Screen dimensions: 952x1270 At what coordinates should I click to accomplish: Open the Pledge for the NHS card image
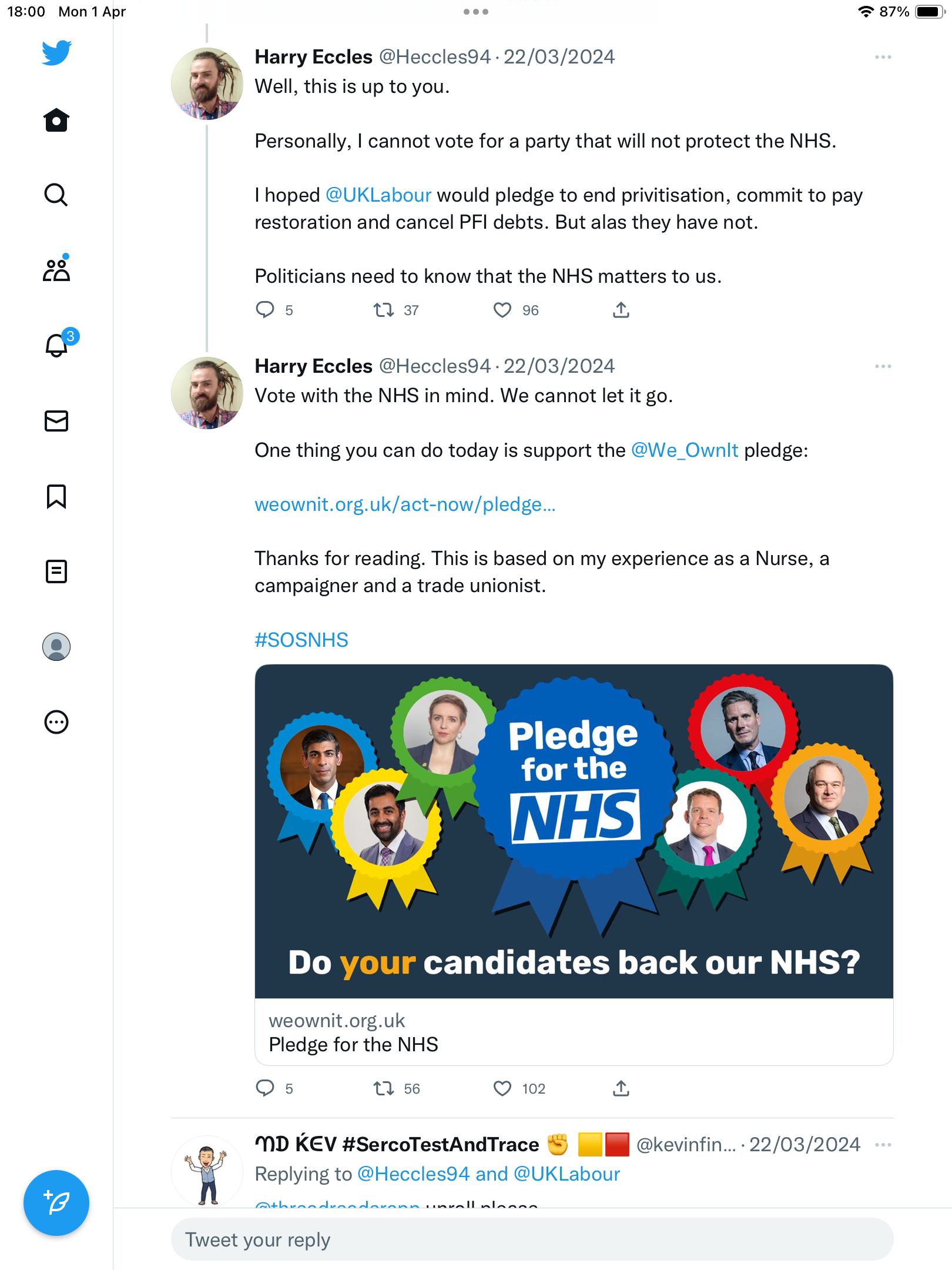[574, 831]
